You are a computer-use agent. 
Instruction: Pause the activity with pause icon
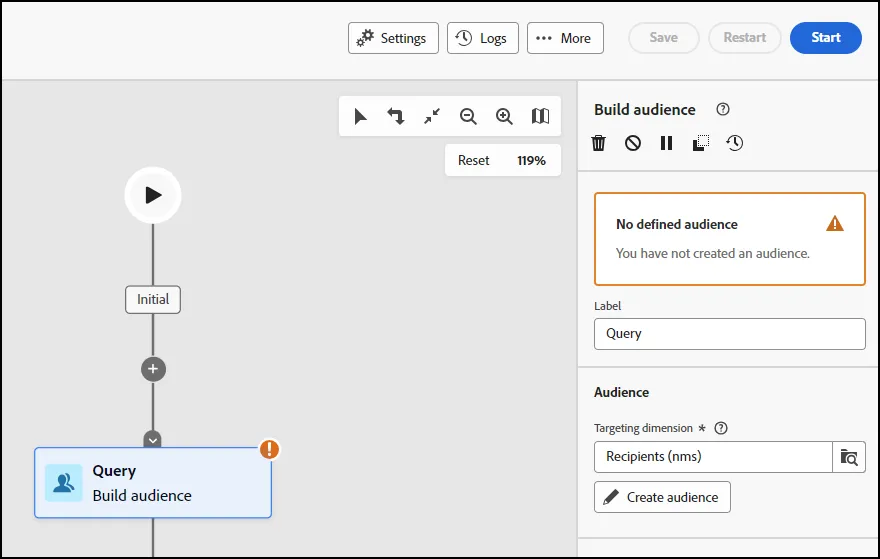coord(666,143)
